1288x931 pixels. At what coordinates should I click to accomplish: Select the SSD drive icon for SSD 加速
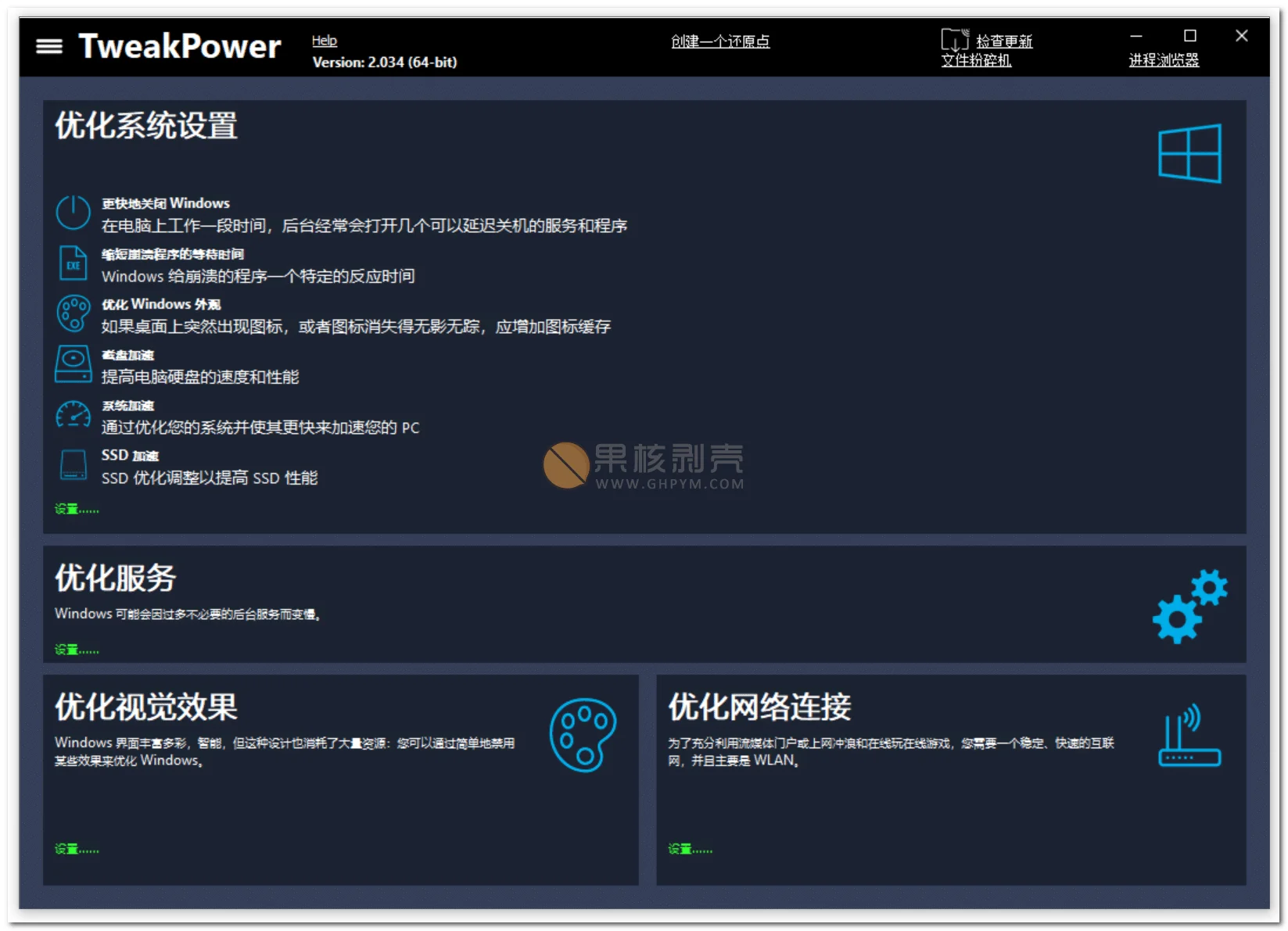coord(73,465)
